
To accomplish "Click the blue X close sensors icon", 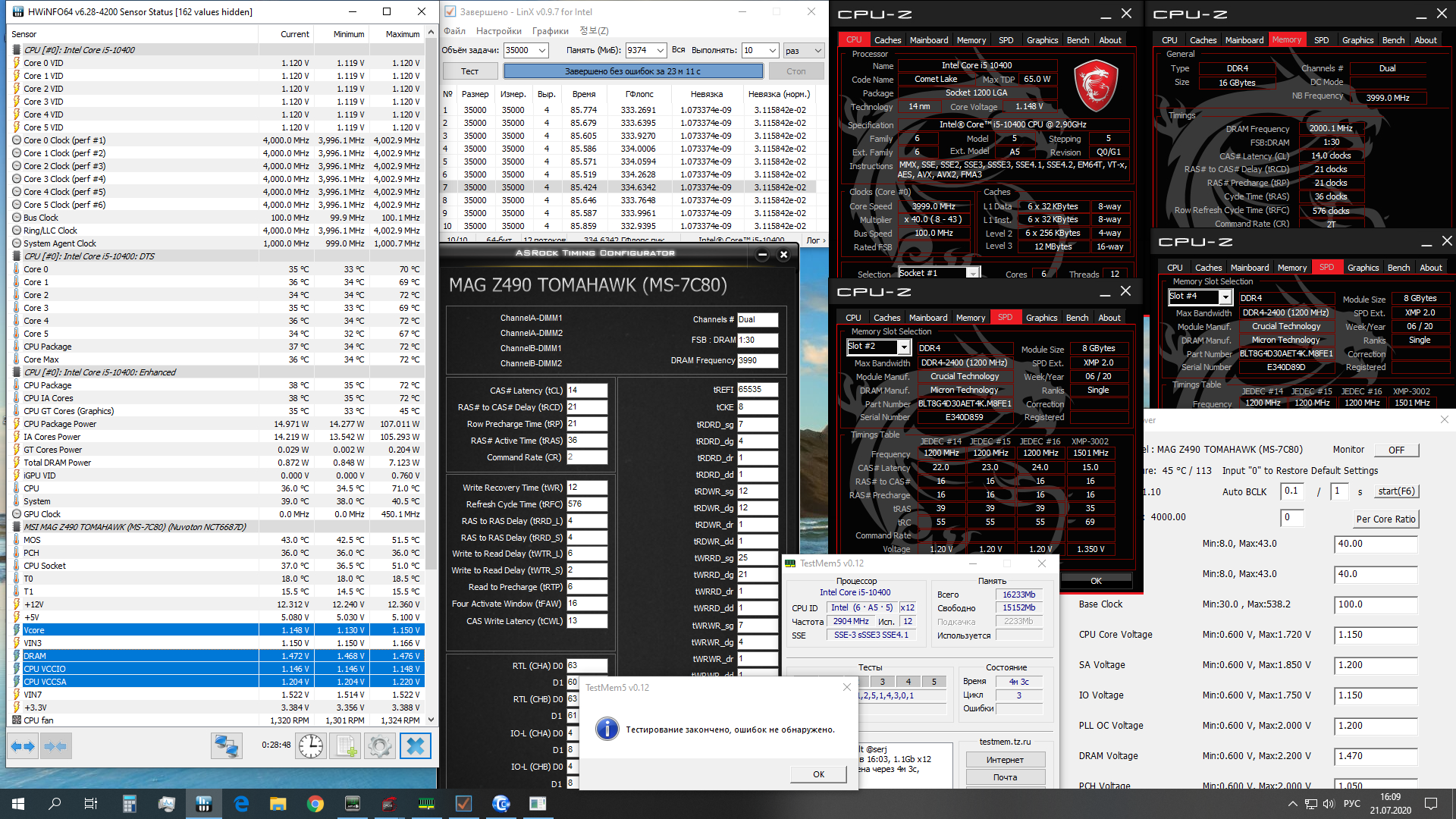I will (x=415, y=746).
